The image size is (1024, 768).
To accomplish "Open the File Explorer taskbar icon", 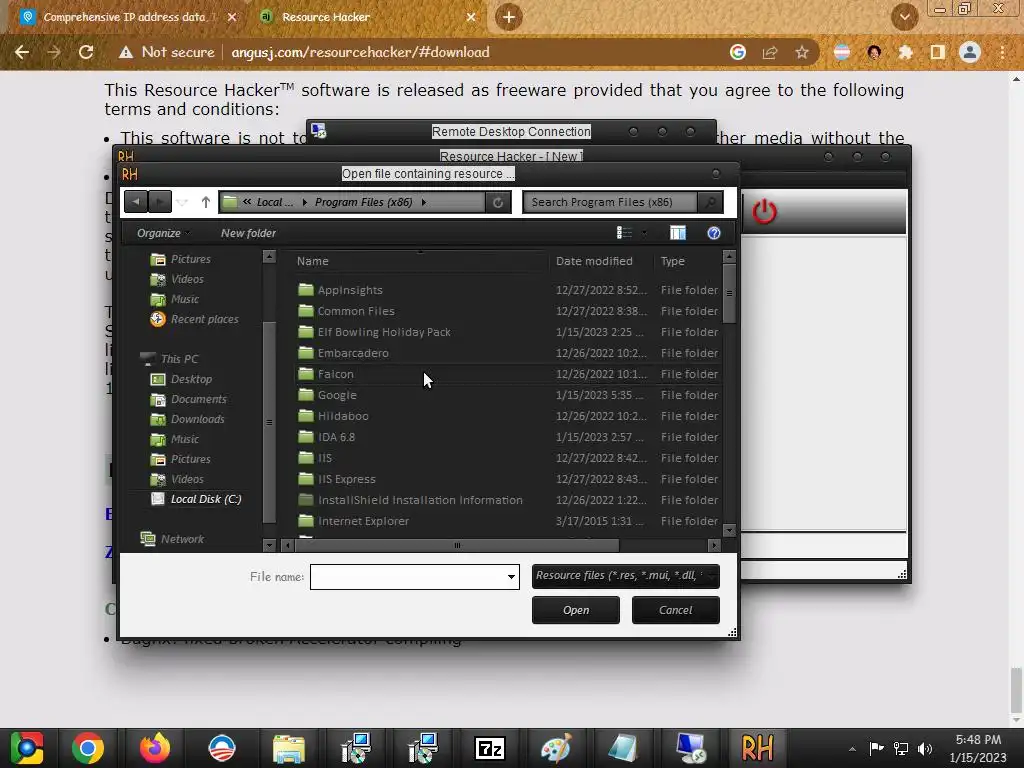I will pos(289,748).
